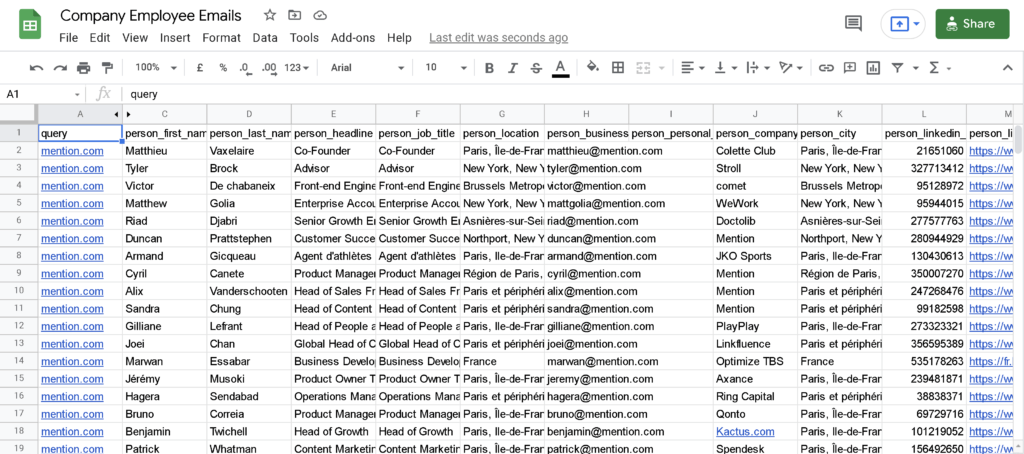Select row 10 header
Viewport: 1024px width, 454px height.
(19, 291)
